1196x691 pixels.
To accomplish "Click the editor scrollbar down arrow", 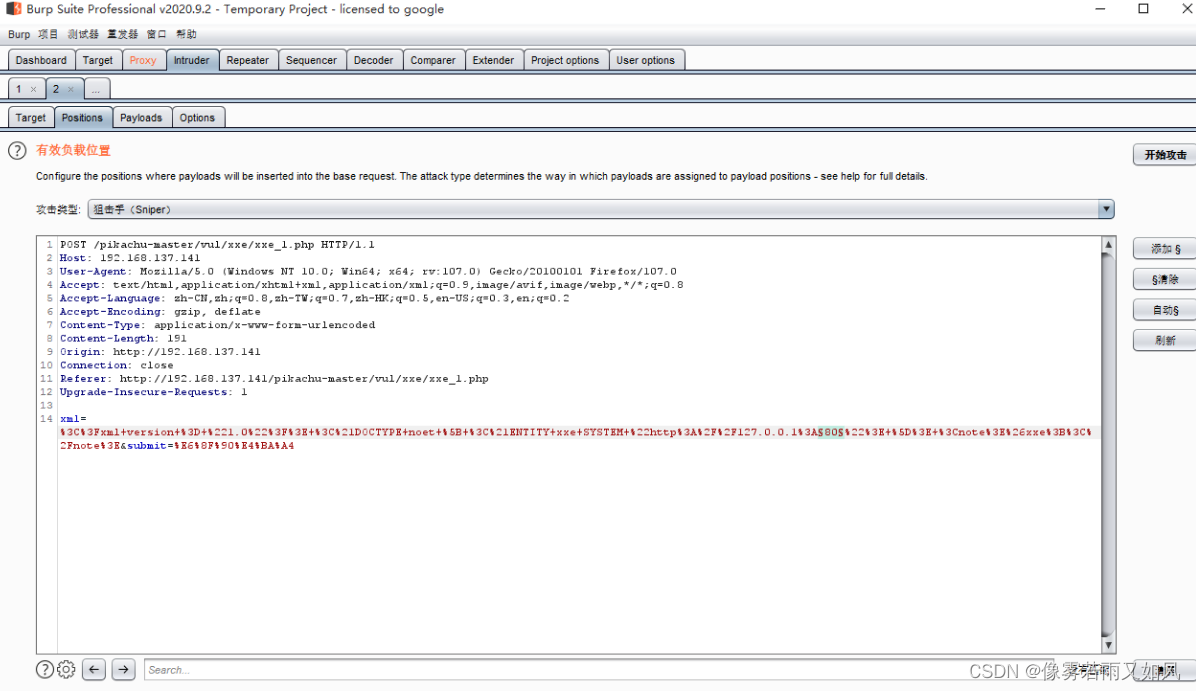I will (x=1109, y=645).
